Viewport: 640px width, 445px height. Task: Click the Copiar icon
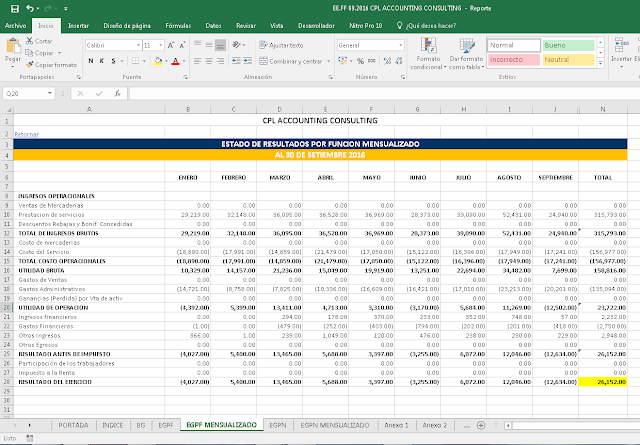(30, 52)
